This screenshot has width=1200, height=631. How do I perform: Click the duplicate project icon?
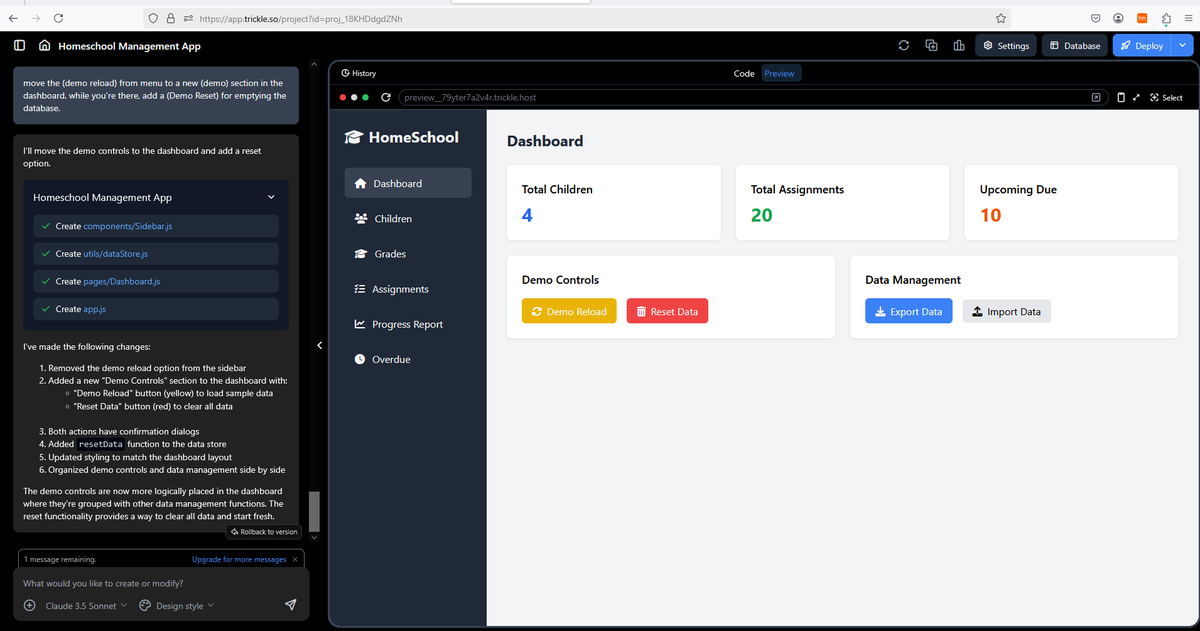click(x=931, y=45)
